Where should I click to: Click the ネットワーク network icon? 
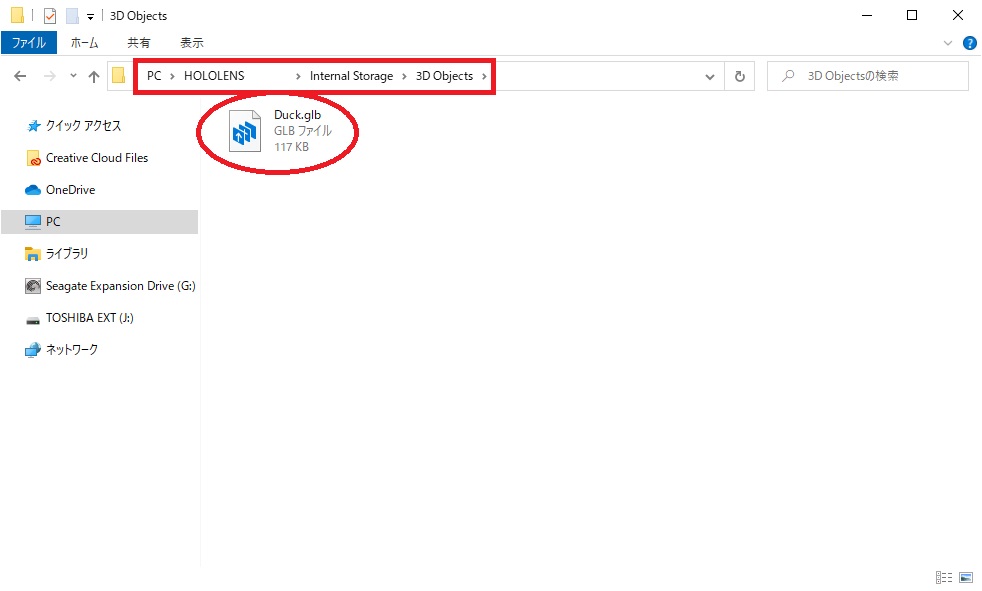33,350
